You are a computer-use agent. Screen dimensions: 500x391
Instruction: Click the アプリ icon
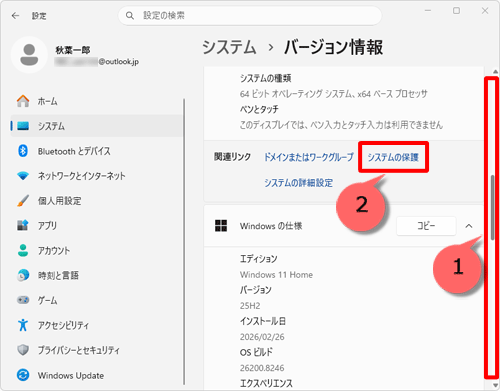(x=23, y=225)
